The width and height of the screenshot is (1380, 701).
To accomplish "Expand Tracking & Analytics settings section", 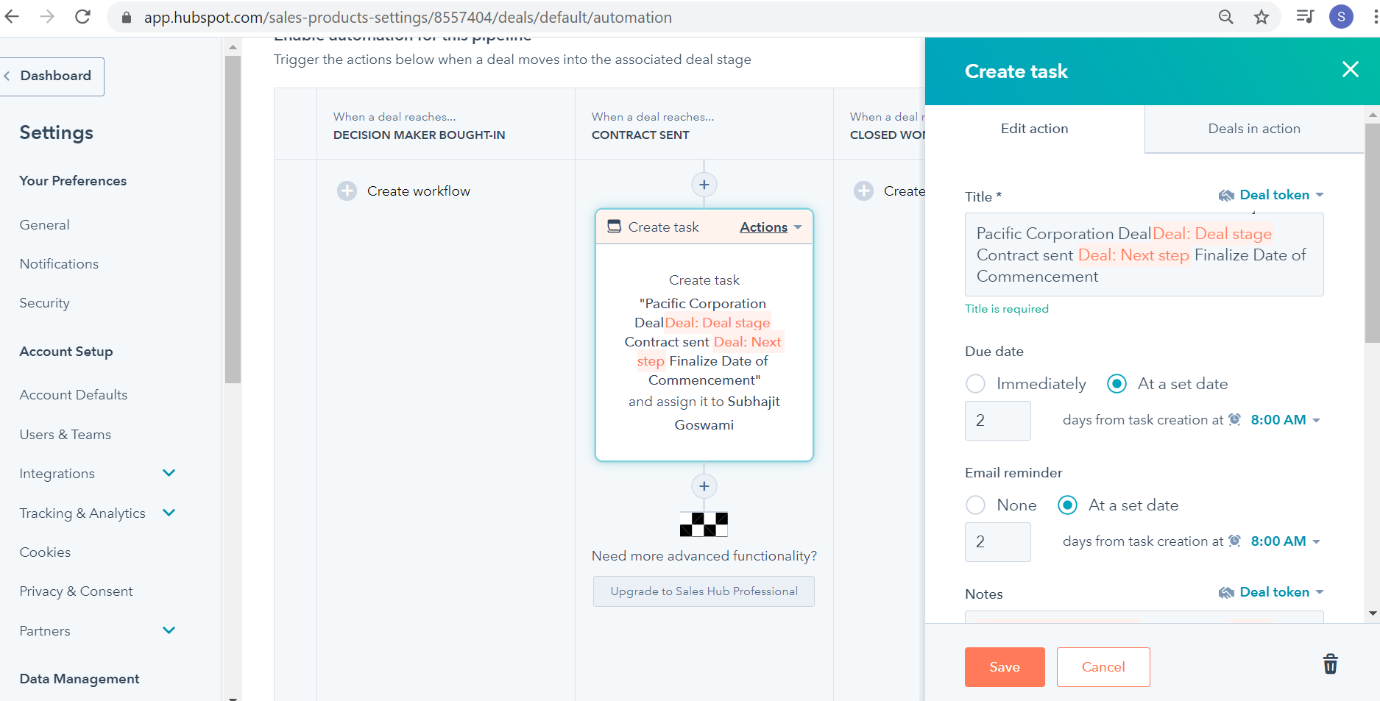I will click(x=169, y=513).
